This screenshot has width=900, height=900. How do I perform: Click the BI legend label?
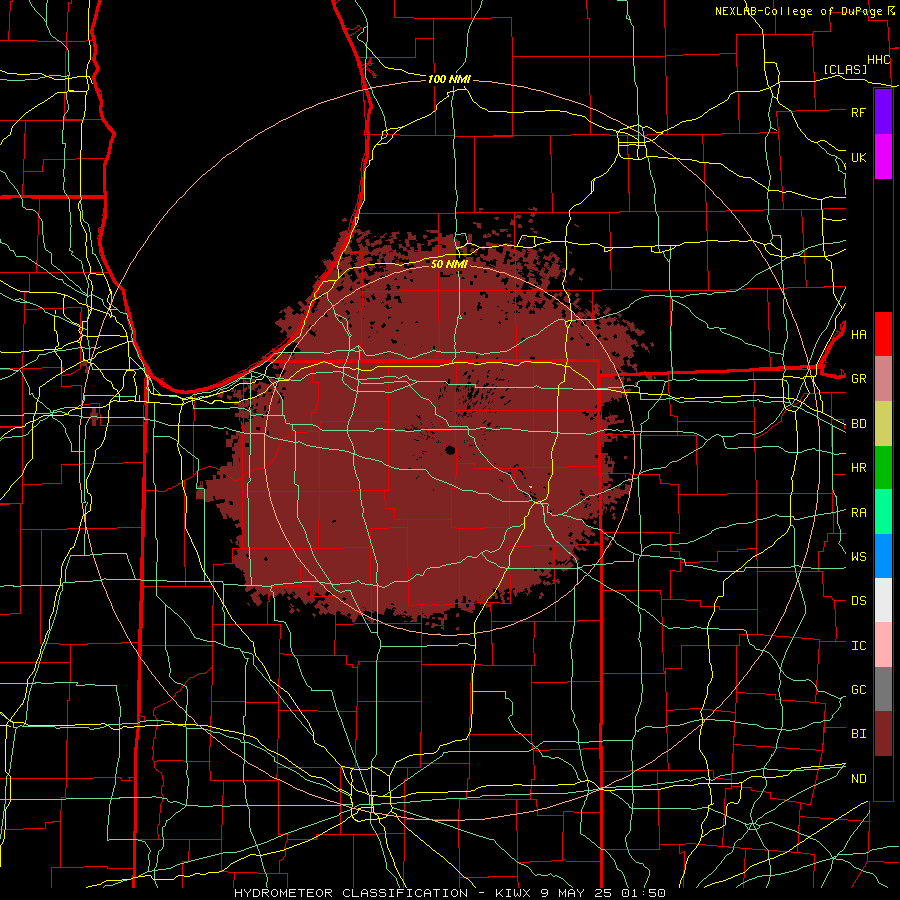click(x=858, y=734)
